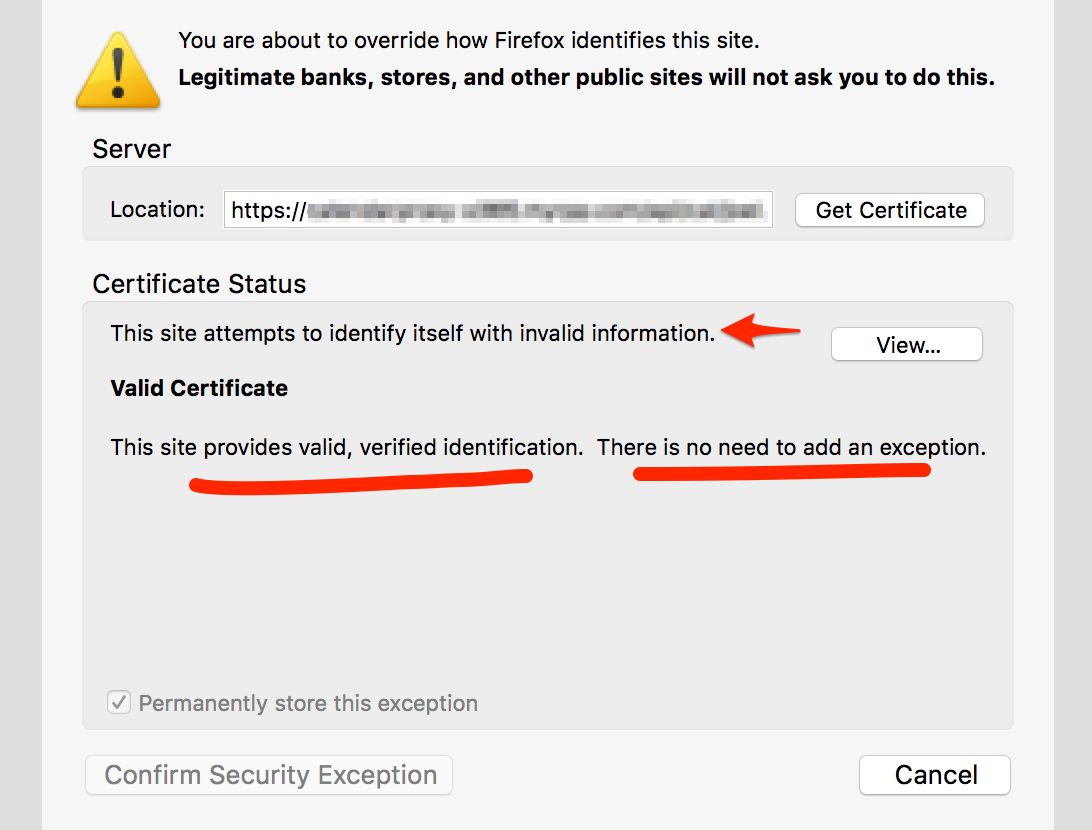Dismiss the dialog with Cancel
Screen dimensions: 1092x830
coord(935,775)
